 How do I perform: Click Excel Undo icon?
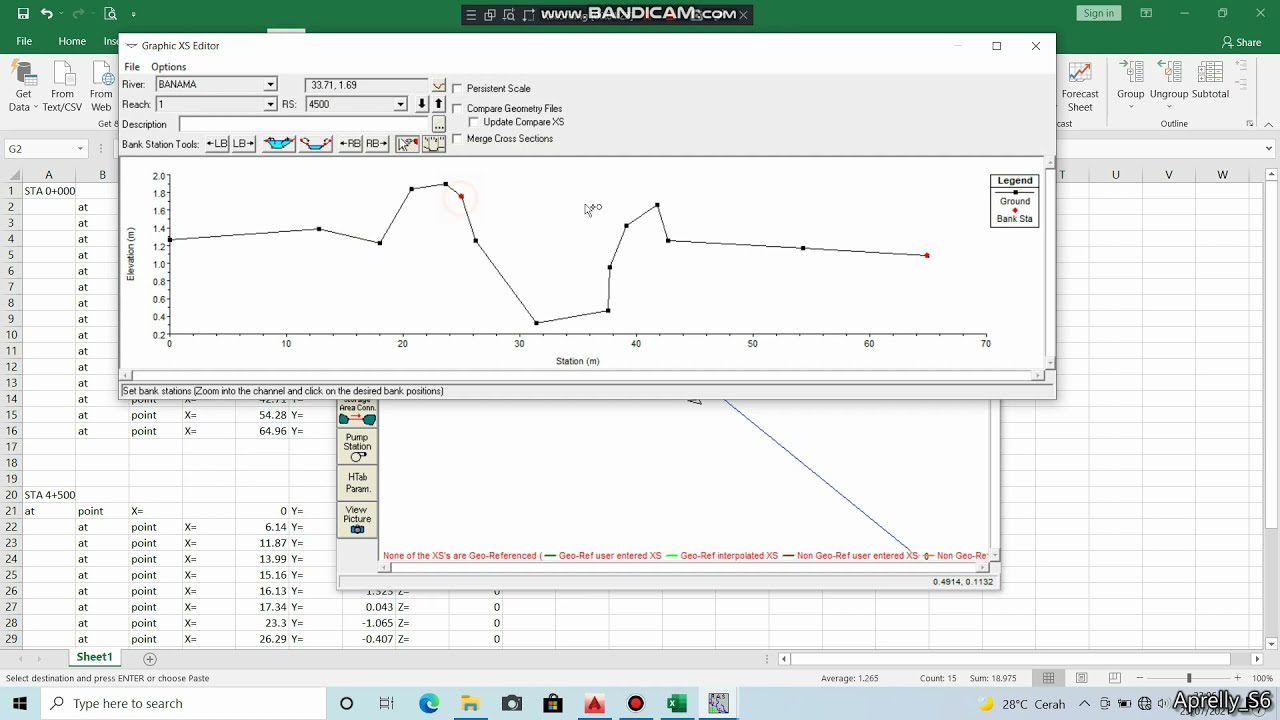coord(47,14)
